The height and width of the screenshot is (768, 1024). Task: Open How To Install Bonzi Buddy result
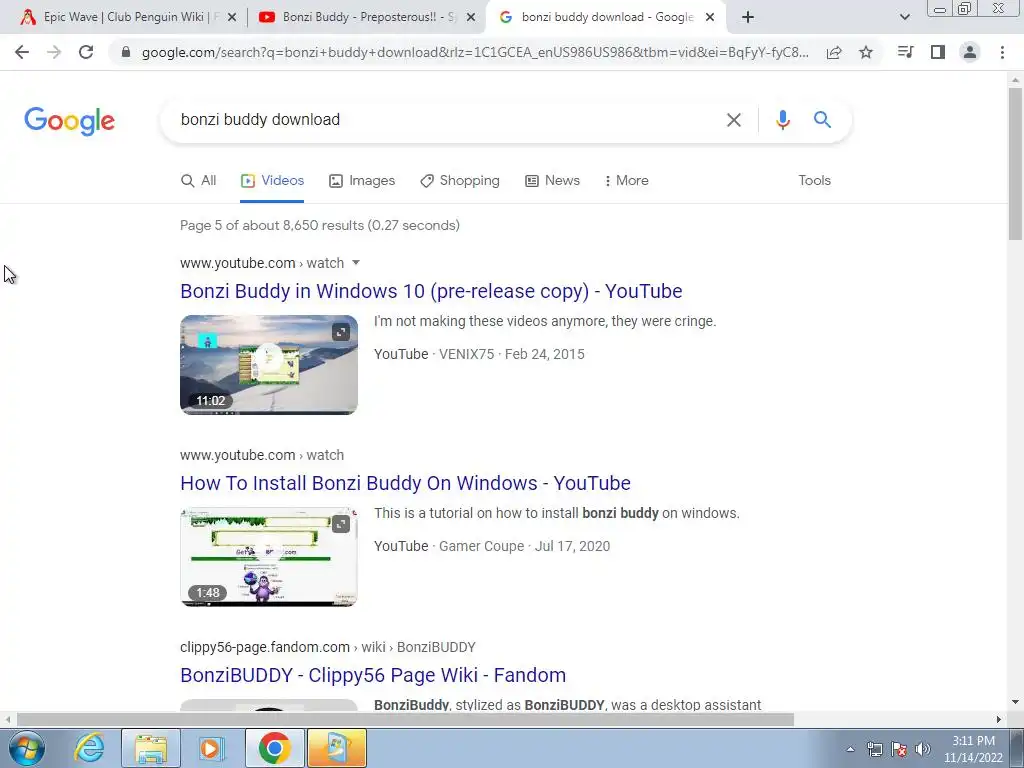pyautogui.click(x=406, y=483)
